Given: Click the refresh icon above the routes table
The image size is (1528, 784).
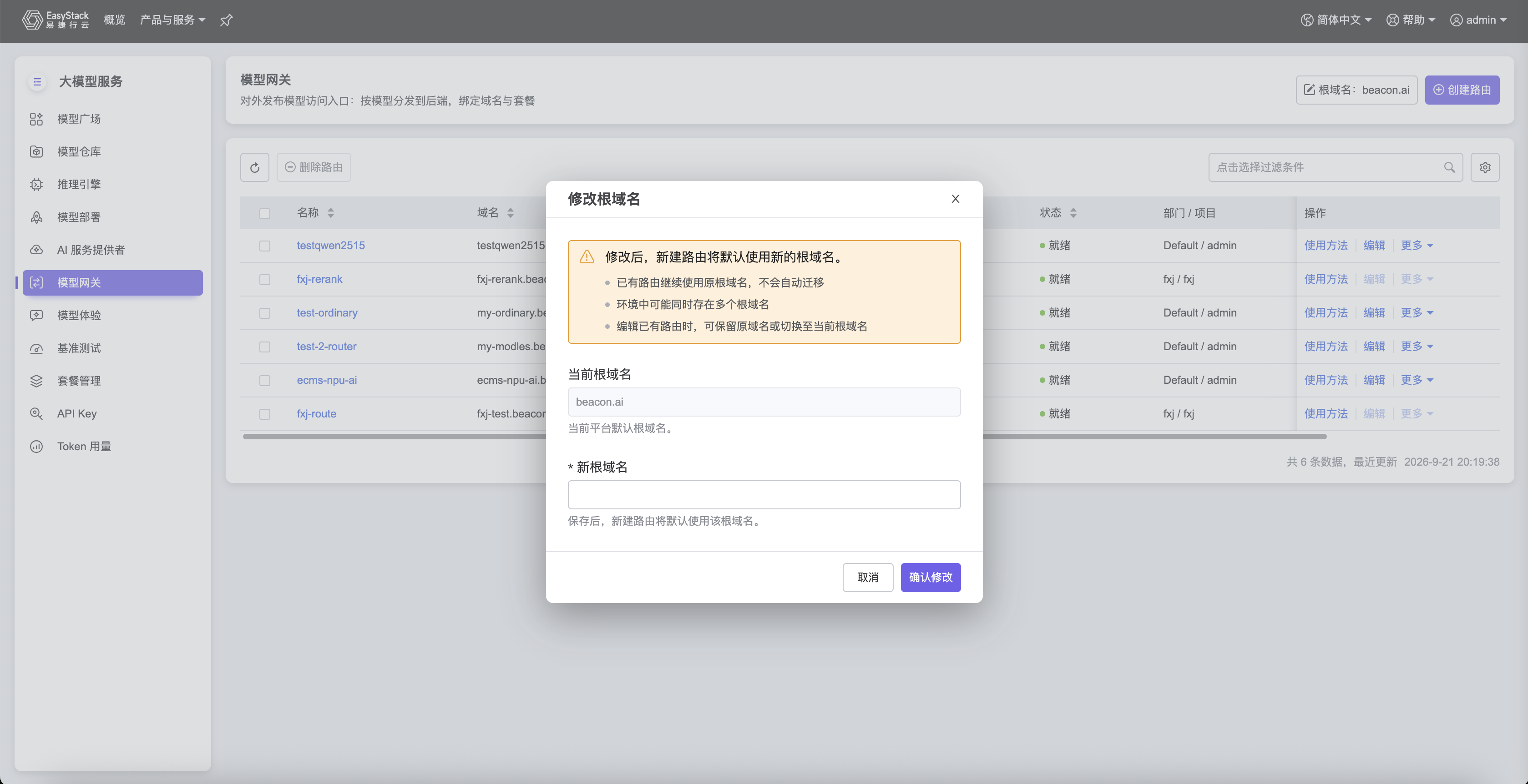Looking at the screenshot, I should pos(254,167).
